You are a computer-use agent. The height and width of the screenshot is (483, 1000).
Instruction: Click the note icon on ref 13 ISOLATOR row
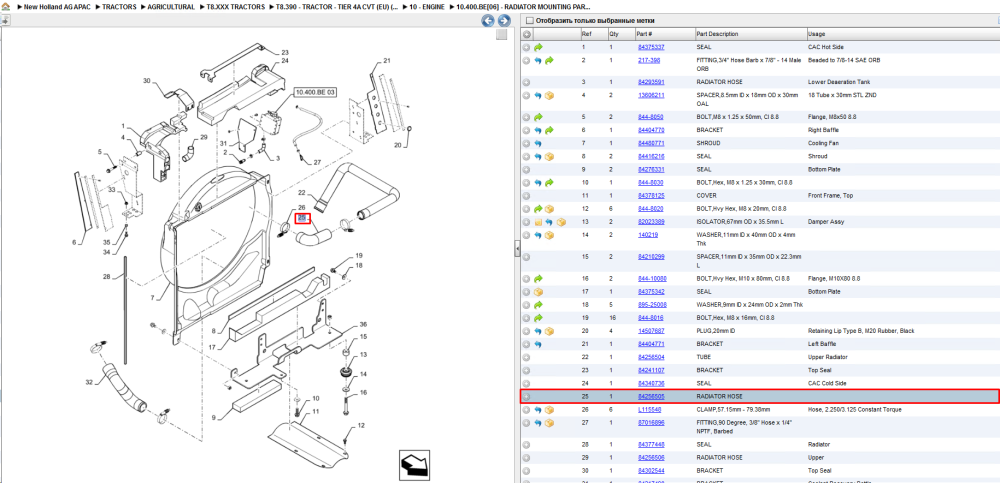click(x=538, y=222)
